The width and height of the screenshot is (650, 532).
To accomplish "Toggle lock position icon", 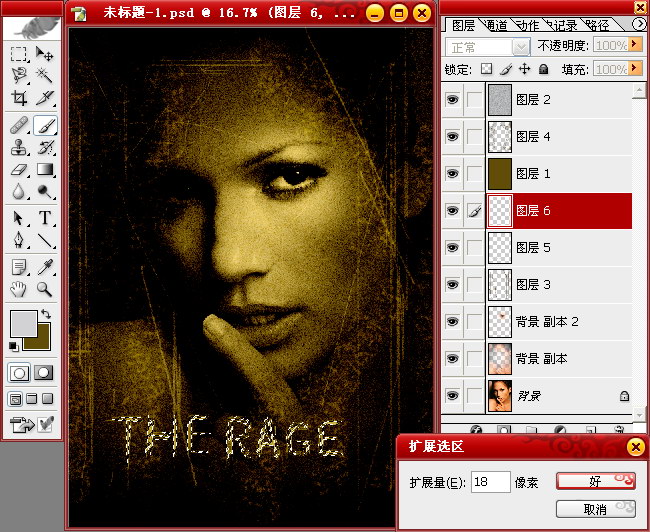I will (x=524, y=69).
